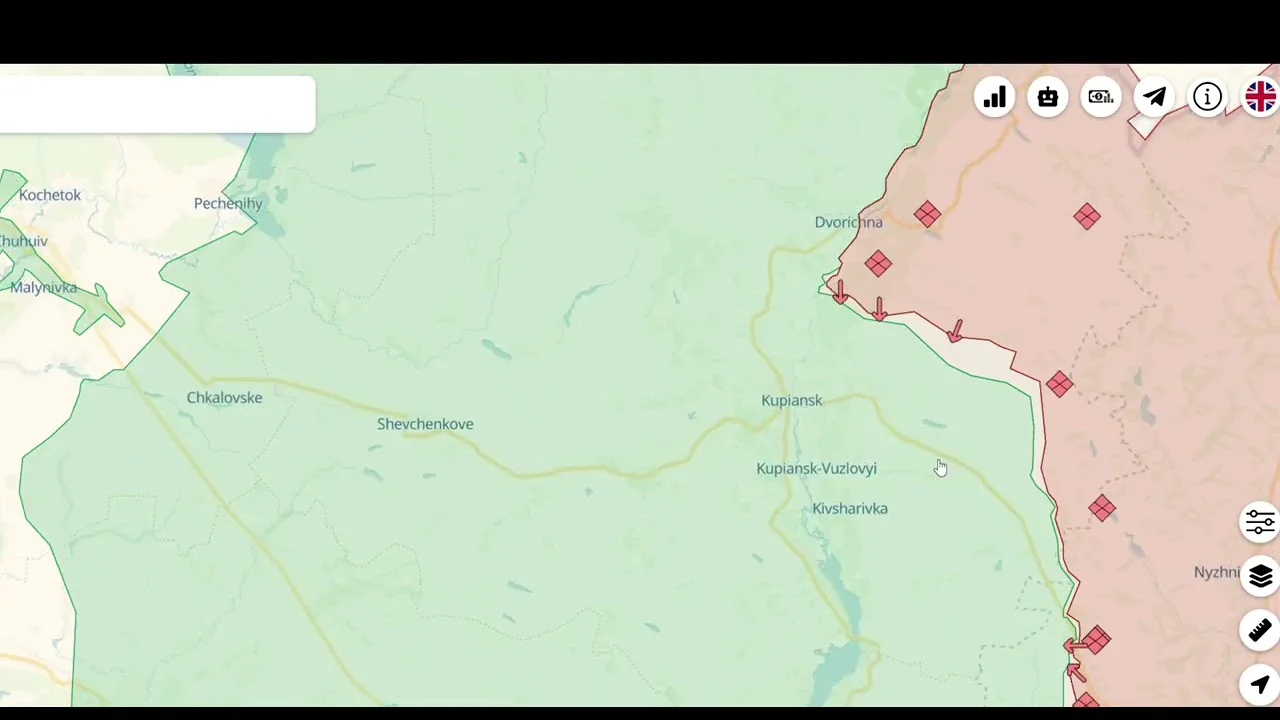
Task: Click the Kochetok place label
Action: (50, 195)
